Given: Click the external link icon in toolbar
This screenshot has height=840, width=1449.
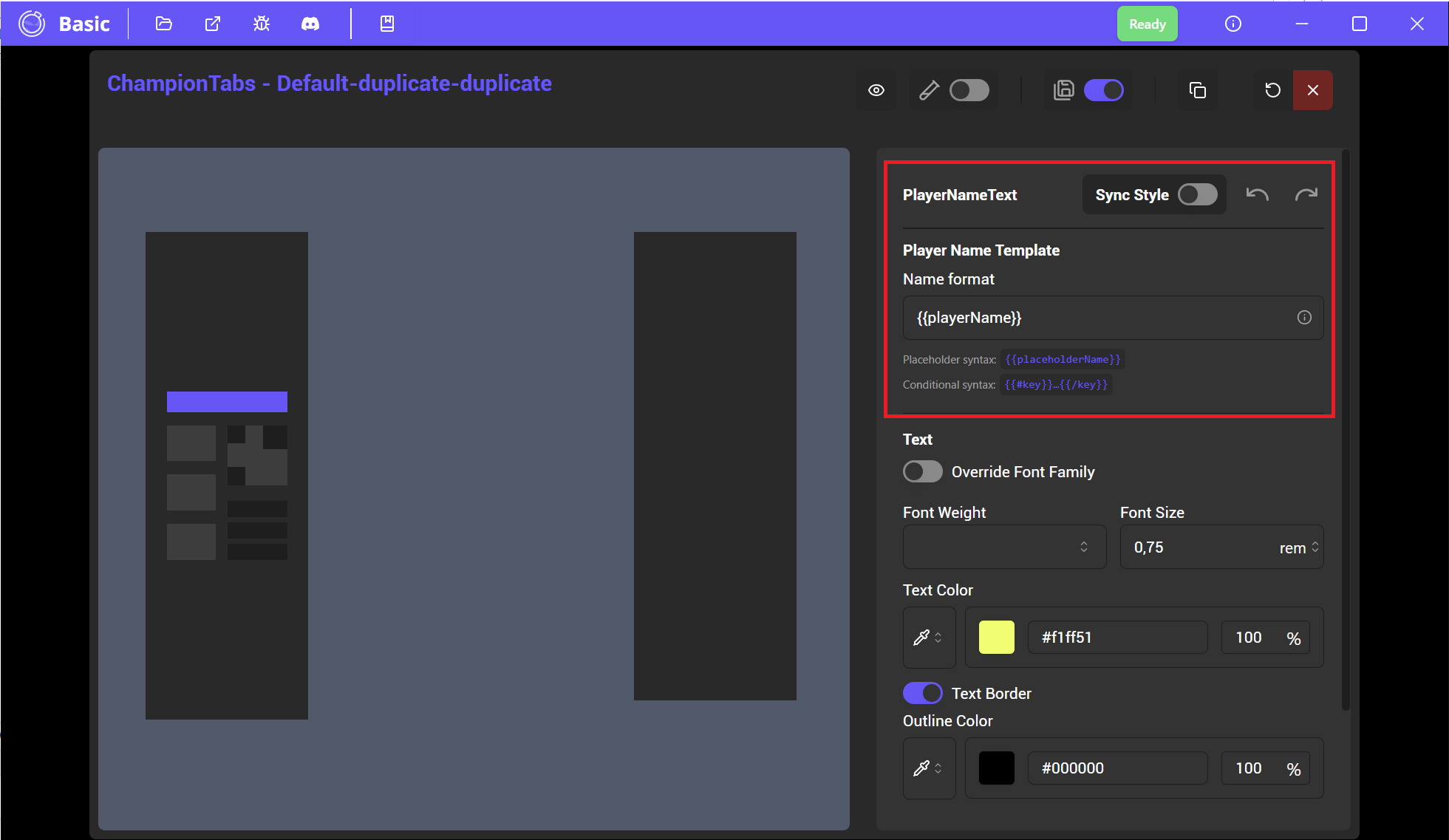Looking at the screenshot, I should (213, 24).
